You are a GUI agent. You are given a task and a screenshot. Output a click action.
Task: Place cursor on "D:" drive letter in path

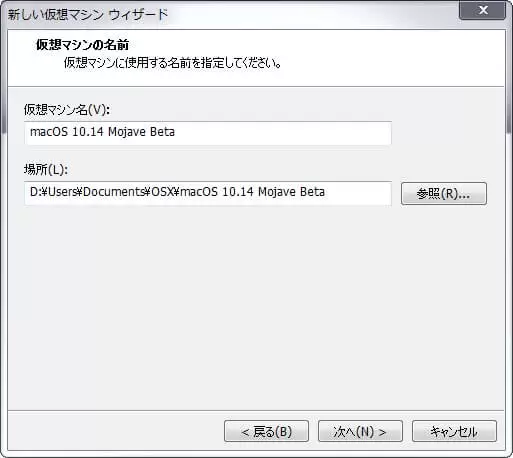coord(36,192)
